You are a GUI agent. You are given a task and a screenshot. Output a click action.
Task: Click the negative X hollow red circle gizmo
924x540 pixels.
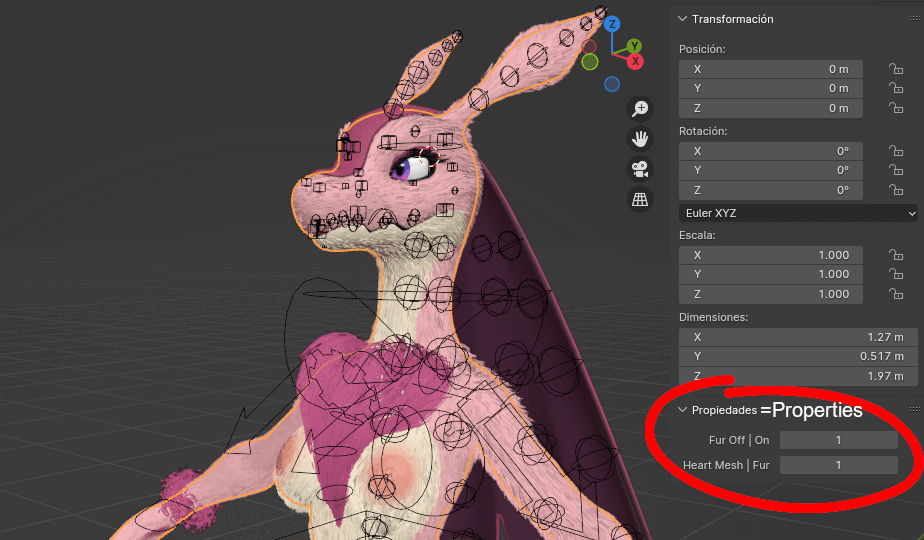click(589, 47)
